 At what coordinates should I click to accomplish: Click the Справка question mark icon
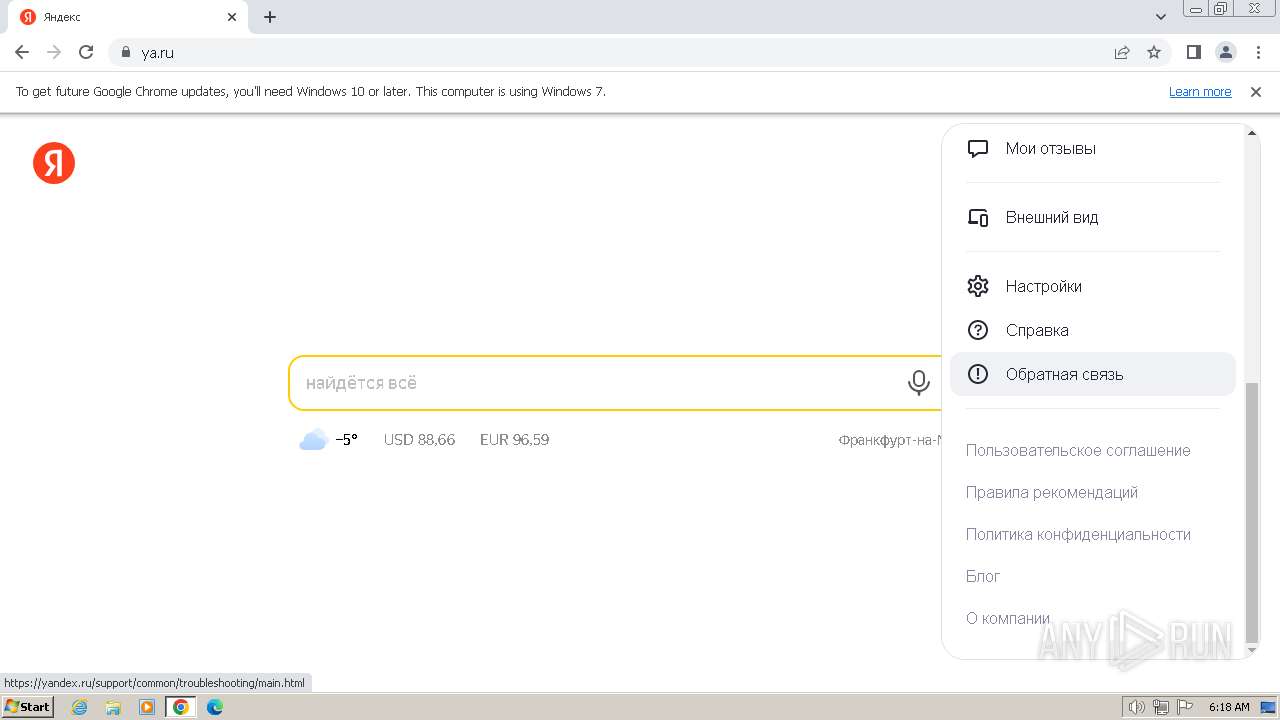978,330
